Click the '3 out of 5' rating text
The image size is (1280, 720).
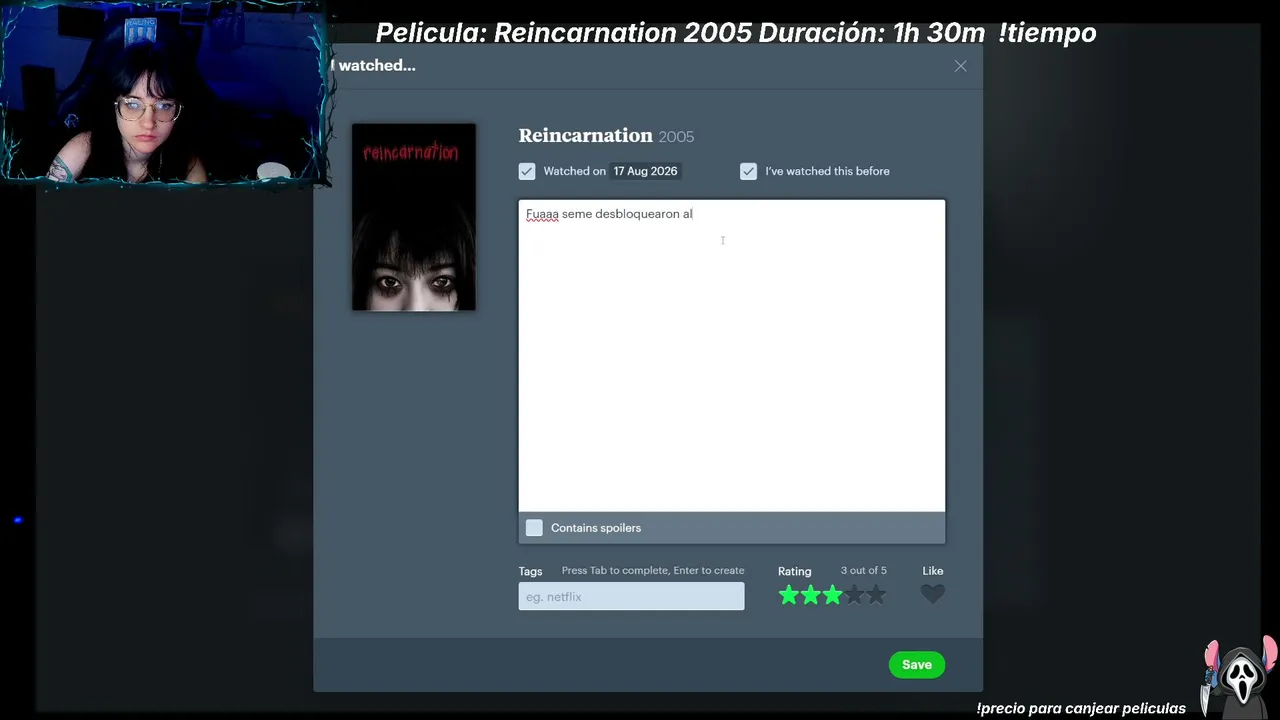coord(864,571)
